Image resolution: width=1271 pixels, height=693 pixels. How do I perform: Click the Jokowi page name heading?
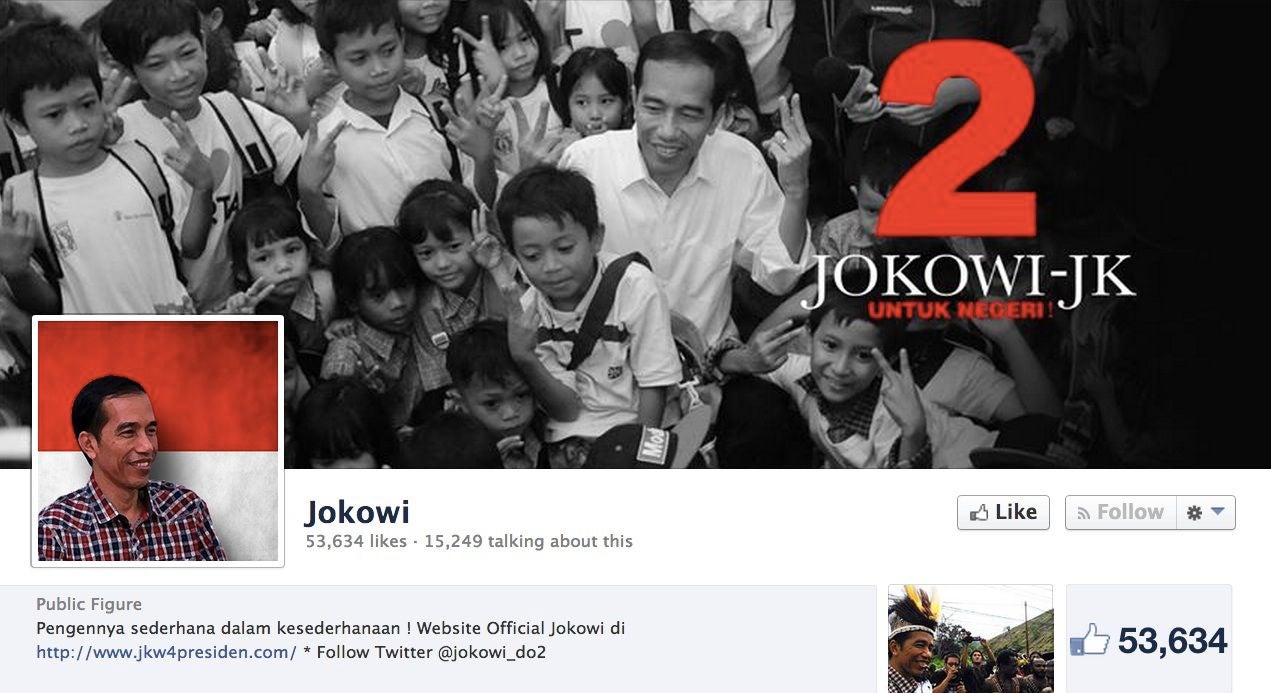pyautogui.click(x=357, y=512)
